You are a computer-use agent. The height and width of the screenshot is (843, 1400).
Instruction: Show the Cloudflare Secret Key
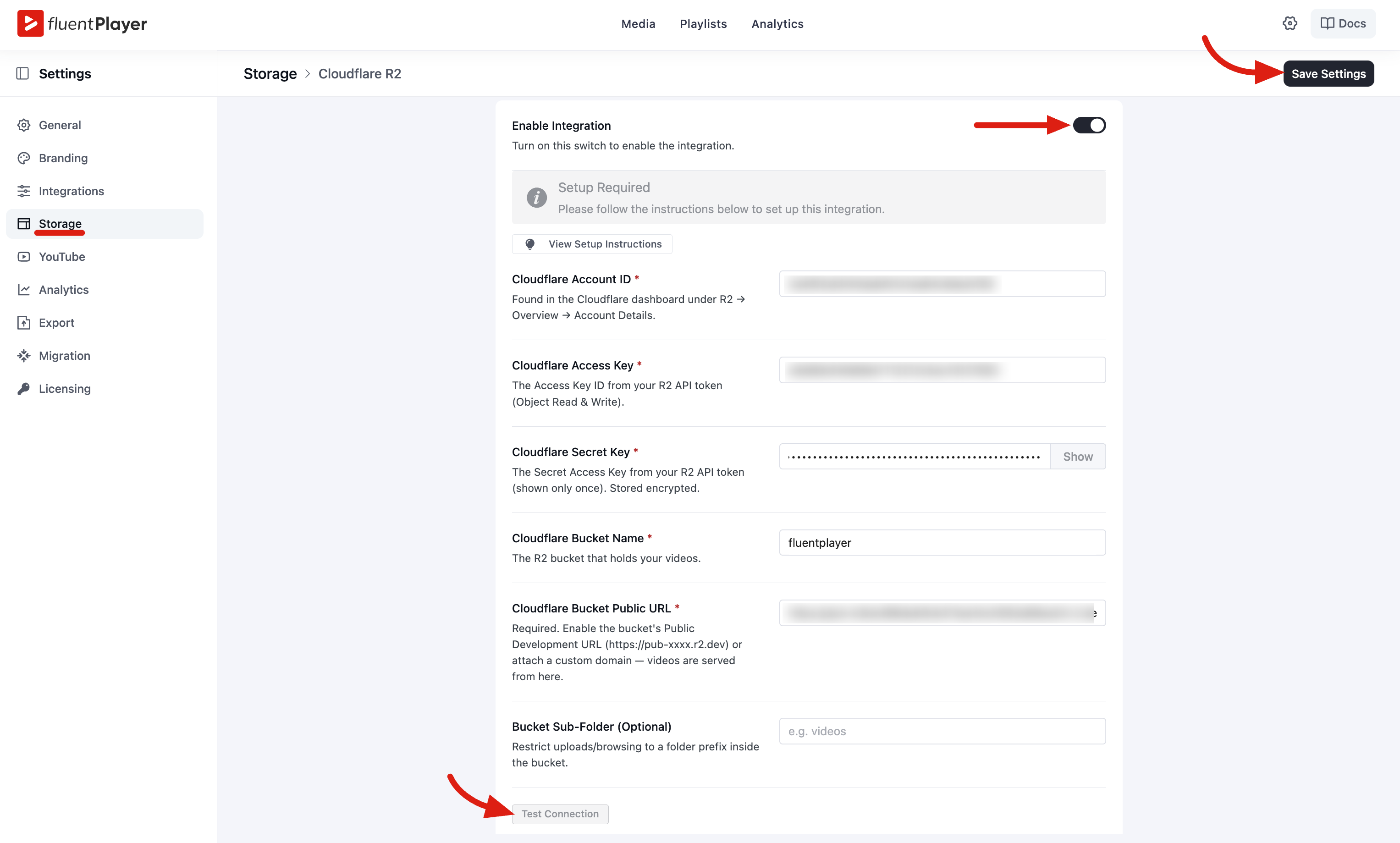[1077, 456]
